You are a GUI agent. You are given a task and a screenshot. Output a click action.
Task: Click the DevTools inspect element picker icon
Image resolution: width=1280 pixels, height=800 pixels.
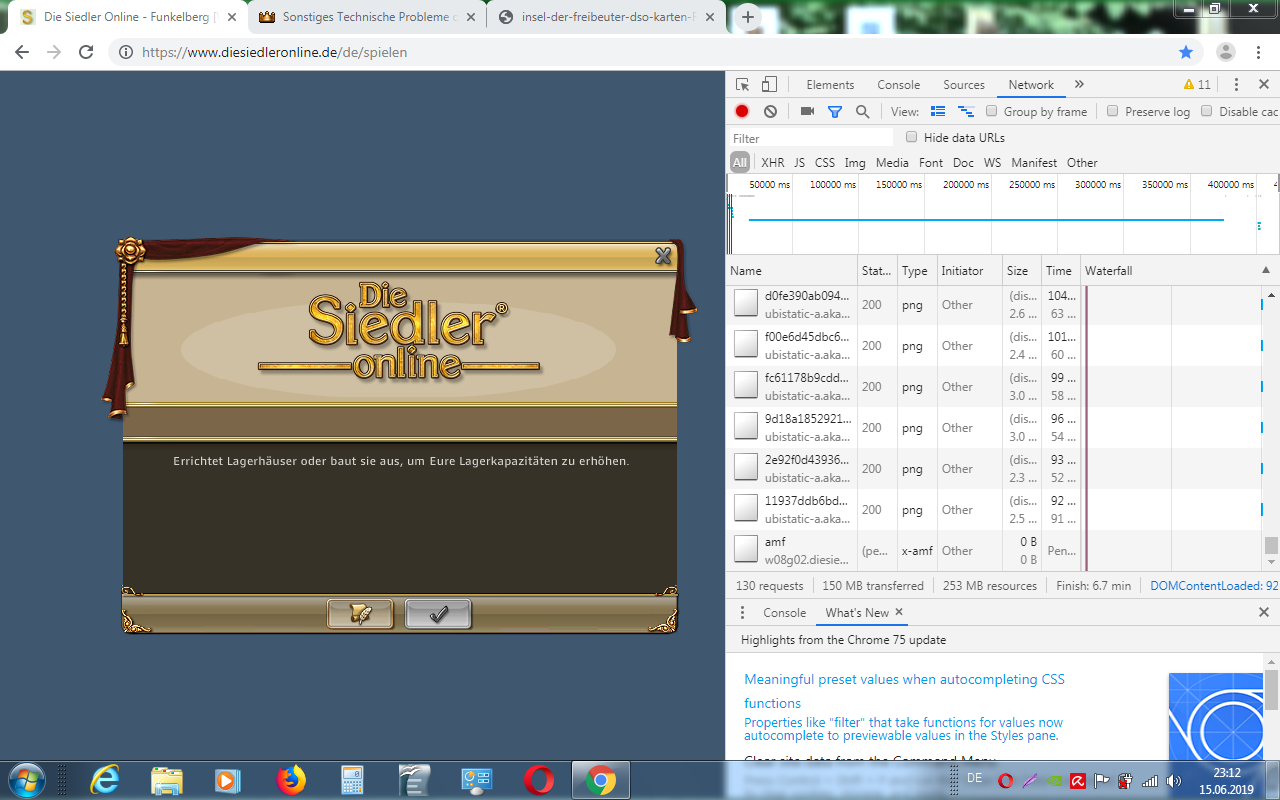(x=742, y=85)
